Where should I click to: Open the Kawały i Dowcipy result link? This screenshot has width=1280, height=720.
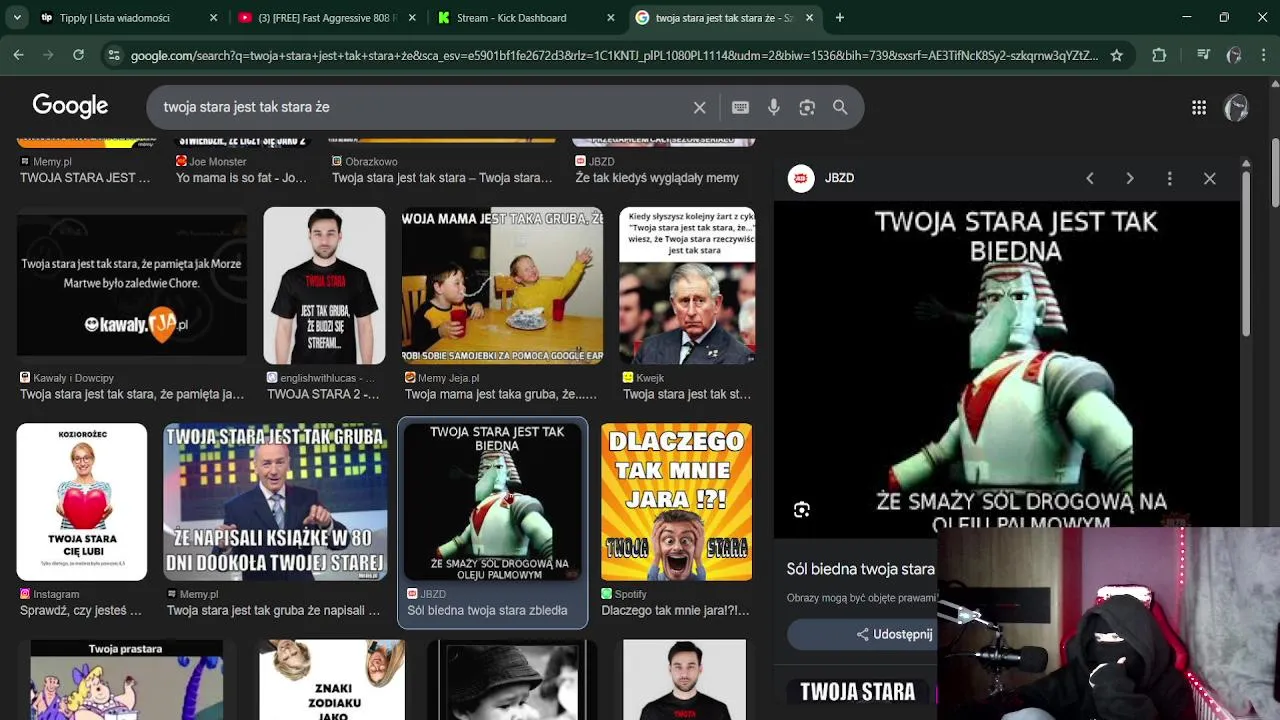[x=132, y=386]
